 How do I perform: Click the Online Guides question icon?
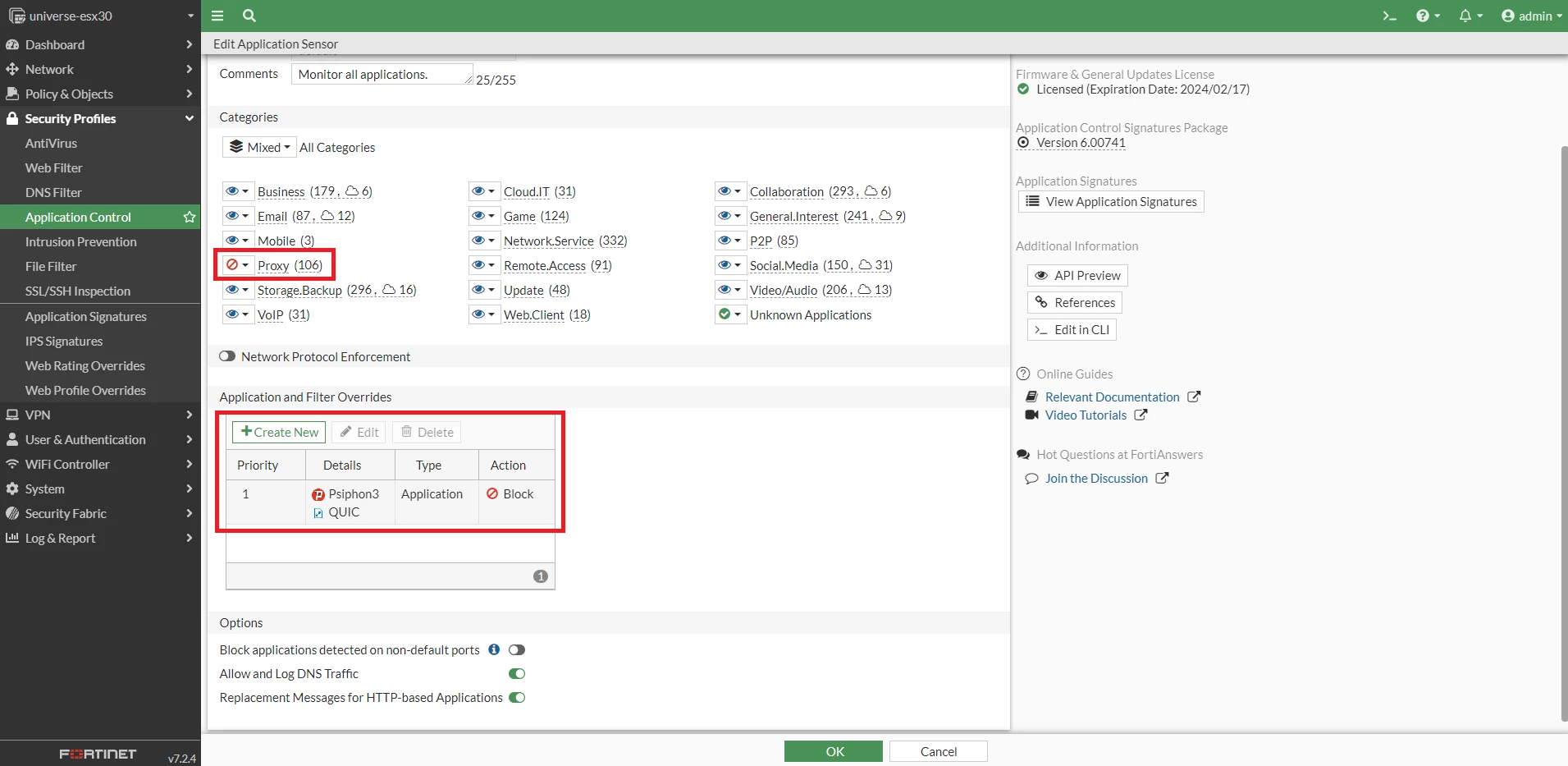(x=1023, y=374)
